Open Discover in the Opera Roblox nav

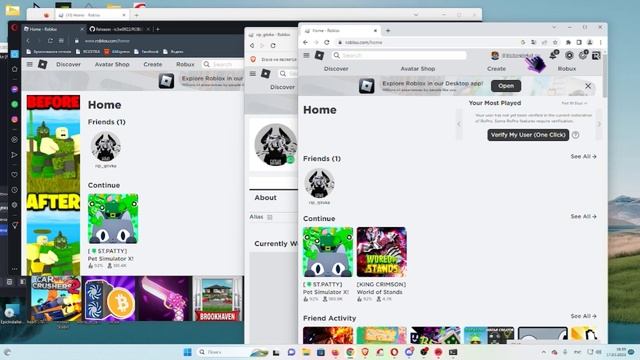coord(69,64)
